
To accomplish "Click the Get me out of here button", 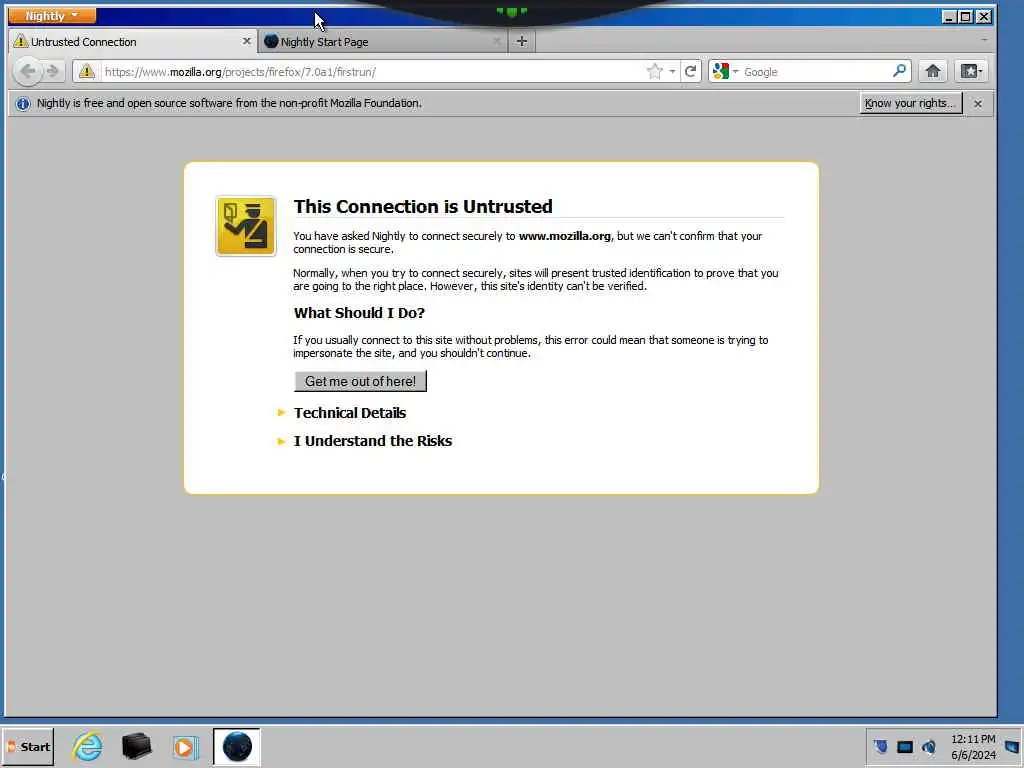I will point(360,381).
